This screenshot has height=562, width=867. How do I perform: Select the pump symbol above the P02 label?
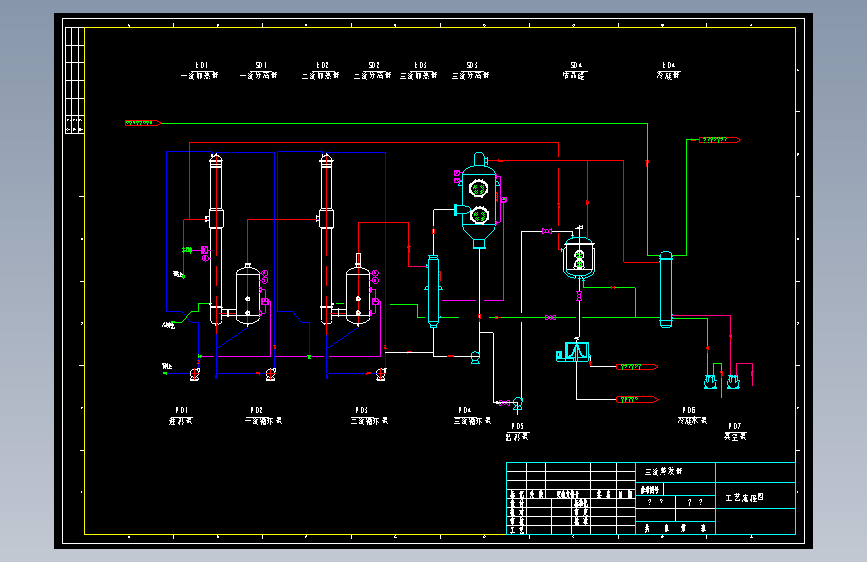pyautogui.click(x=270, y=374)
